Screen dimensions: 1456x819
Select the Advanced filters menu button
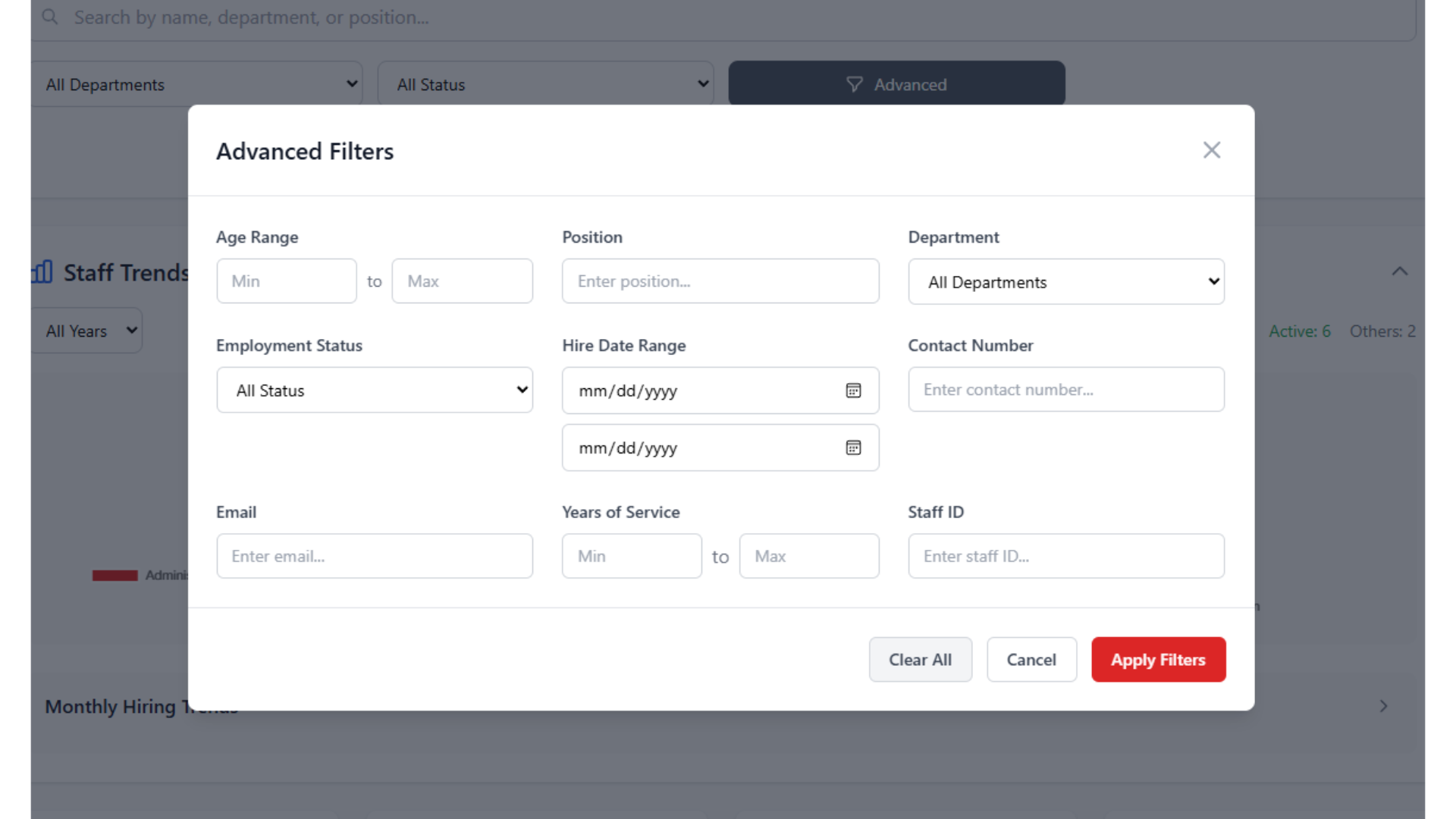pyautogui.click(x=896, y=83)
